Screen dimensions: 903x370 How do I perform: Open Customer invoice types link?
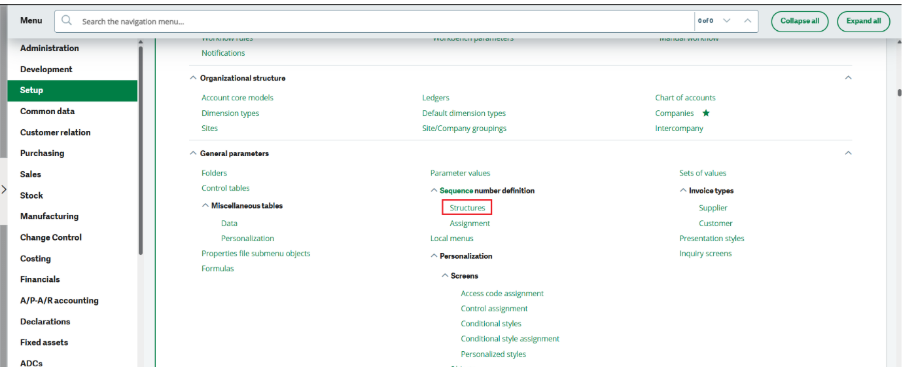(716, 223)
